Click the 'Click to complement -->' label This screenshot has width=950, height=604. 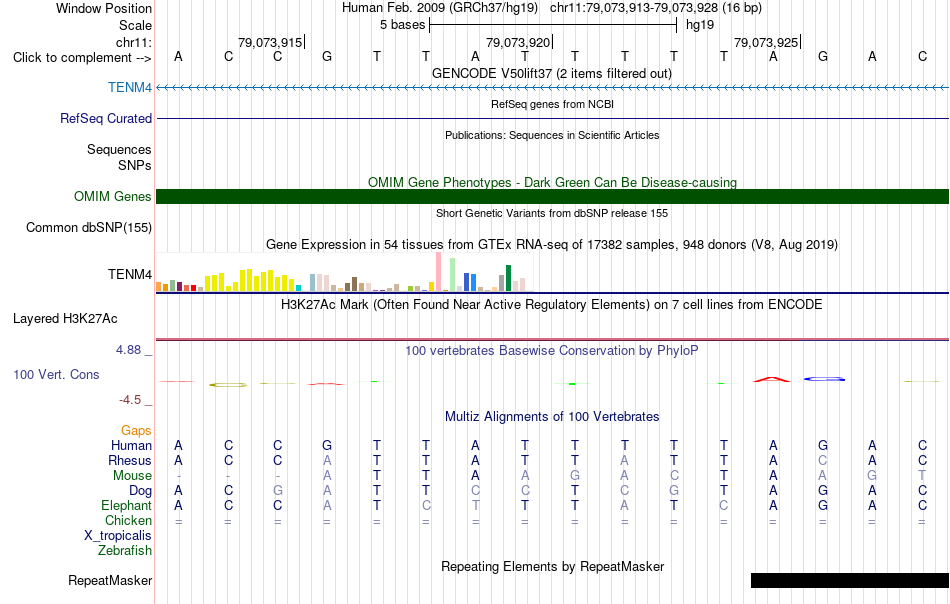82,58
